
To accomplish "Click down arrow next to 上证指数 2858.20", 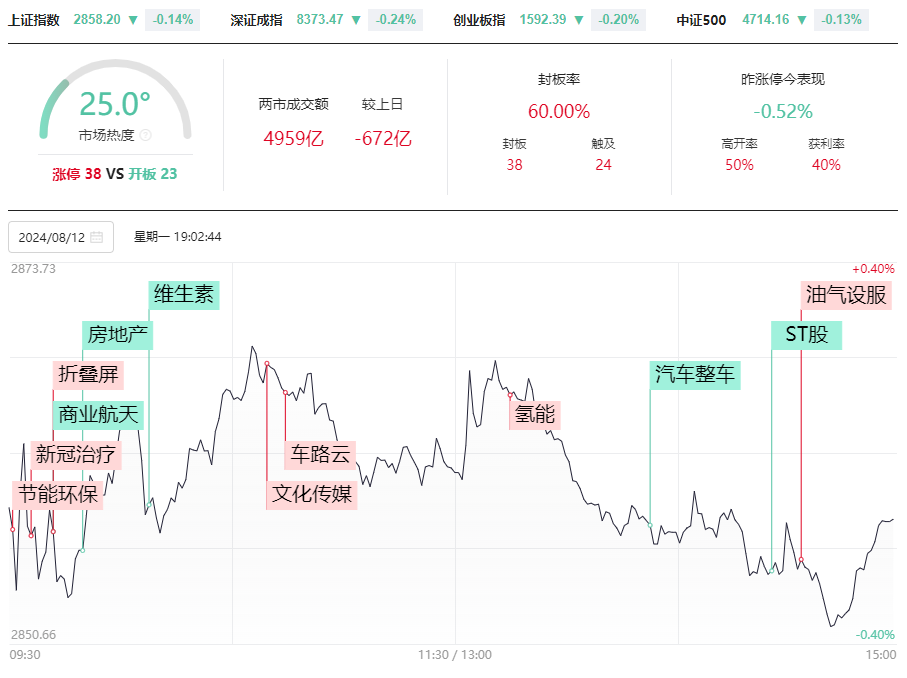I will click(x=133, y=20).
